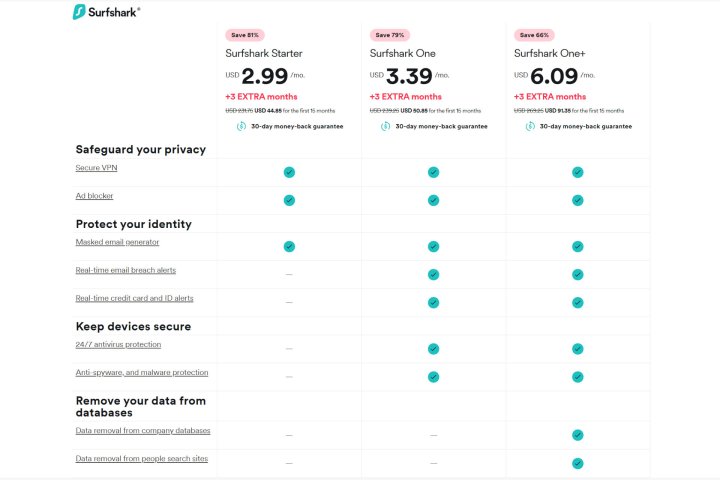
Task: Click the Save 66% badge
Action: pos(533,35)
